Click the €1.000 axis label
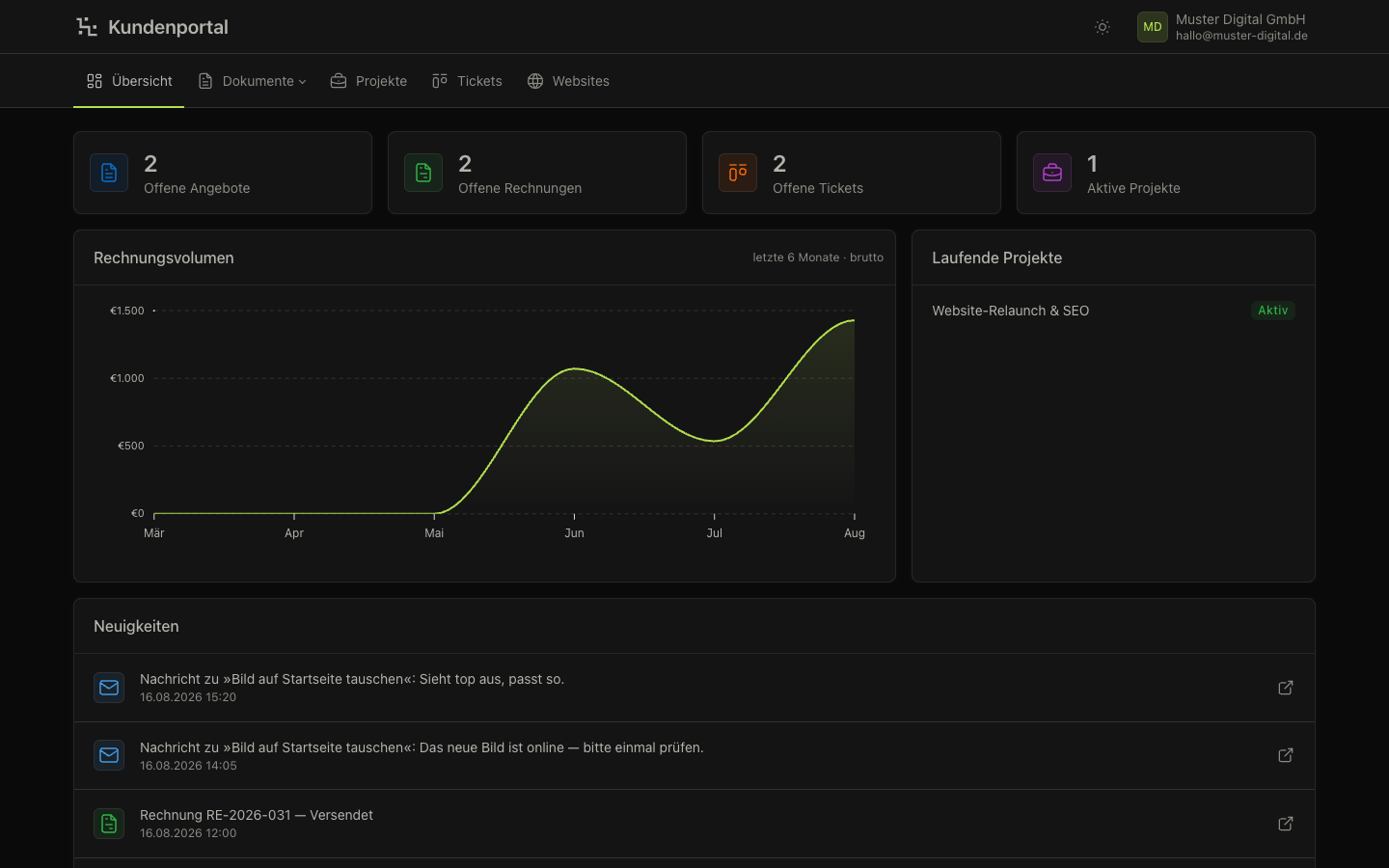 click(x=127, y=378)
